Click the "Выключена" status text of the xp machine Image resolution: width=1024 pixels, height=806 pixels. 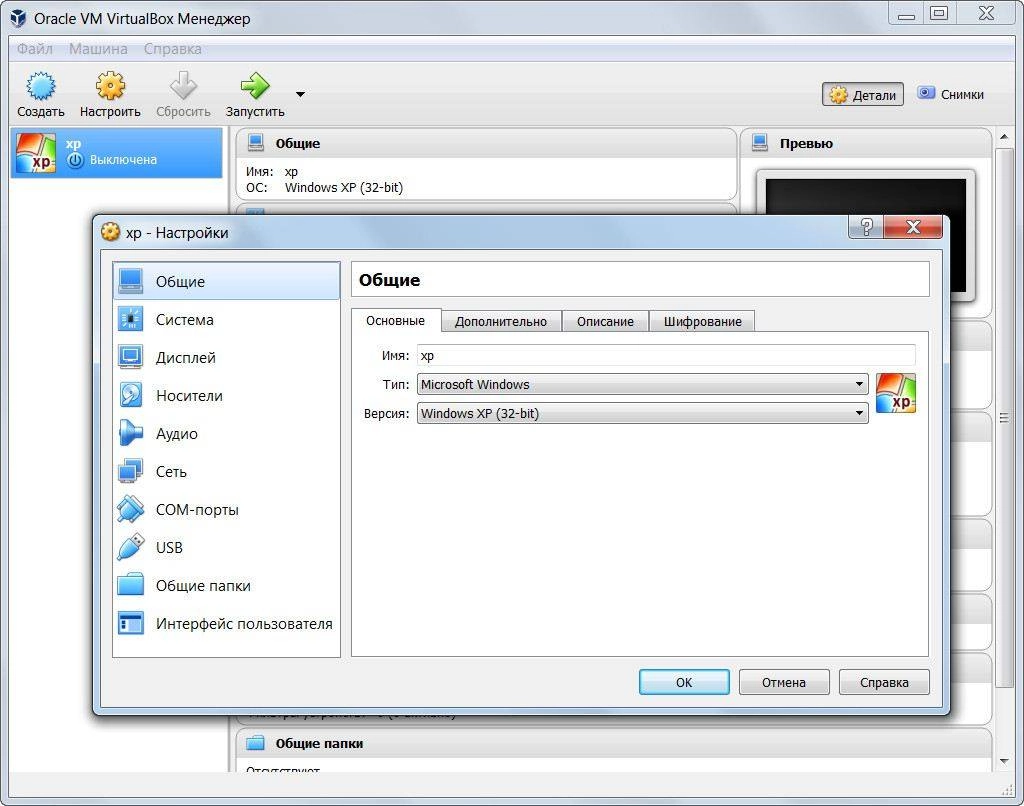[x=123, y=159]
